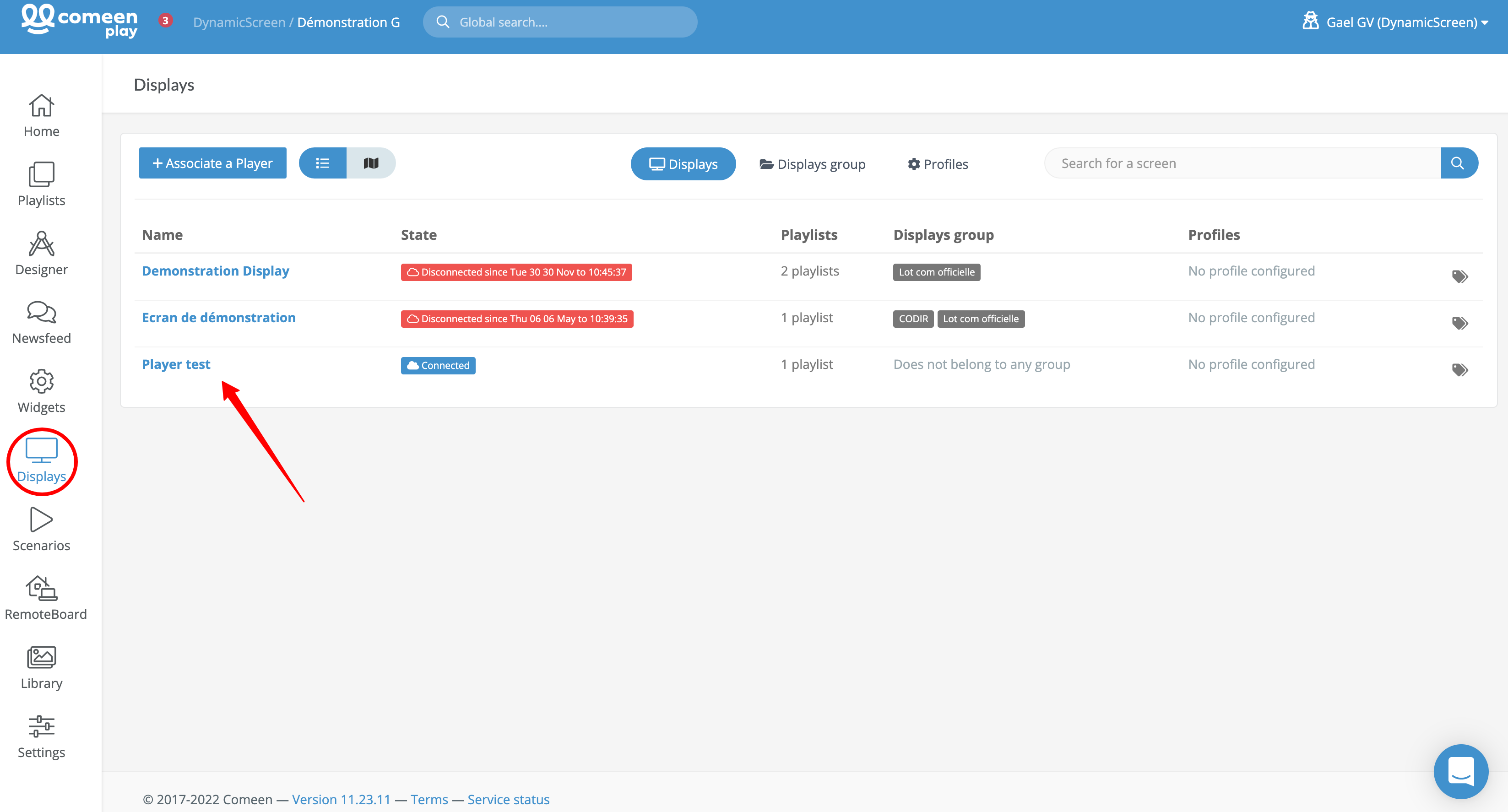Click the Démonstration G breadcrumb
This screenshot has height=812, width=1508.
348,22
